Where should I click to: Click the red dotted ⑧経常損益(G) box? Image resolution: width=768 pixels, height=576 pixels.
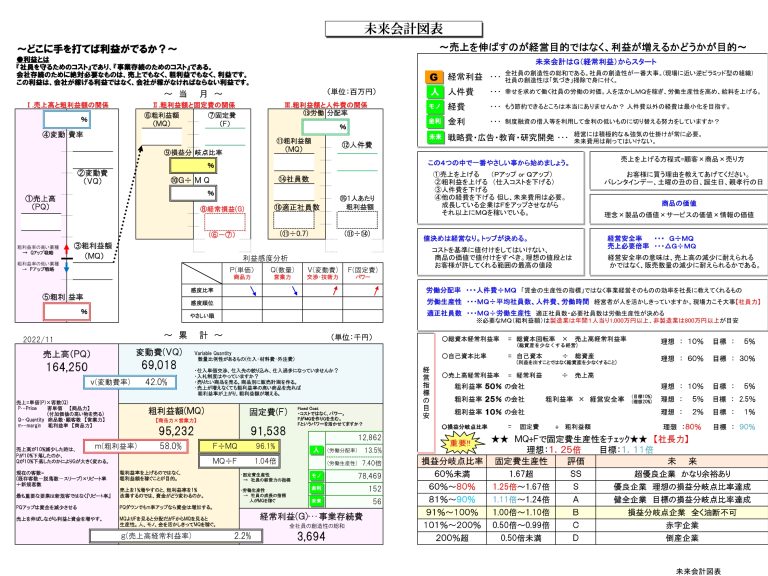pyautogui.click(x=224, y=222)
